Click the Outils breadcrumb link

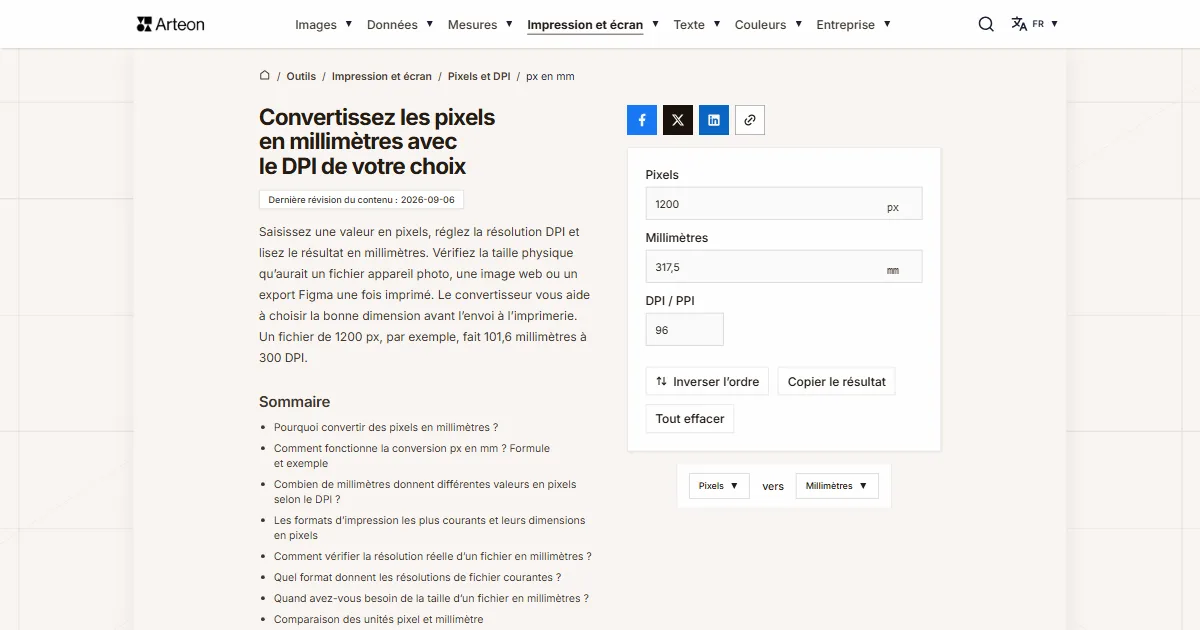click(301, 76)
